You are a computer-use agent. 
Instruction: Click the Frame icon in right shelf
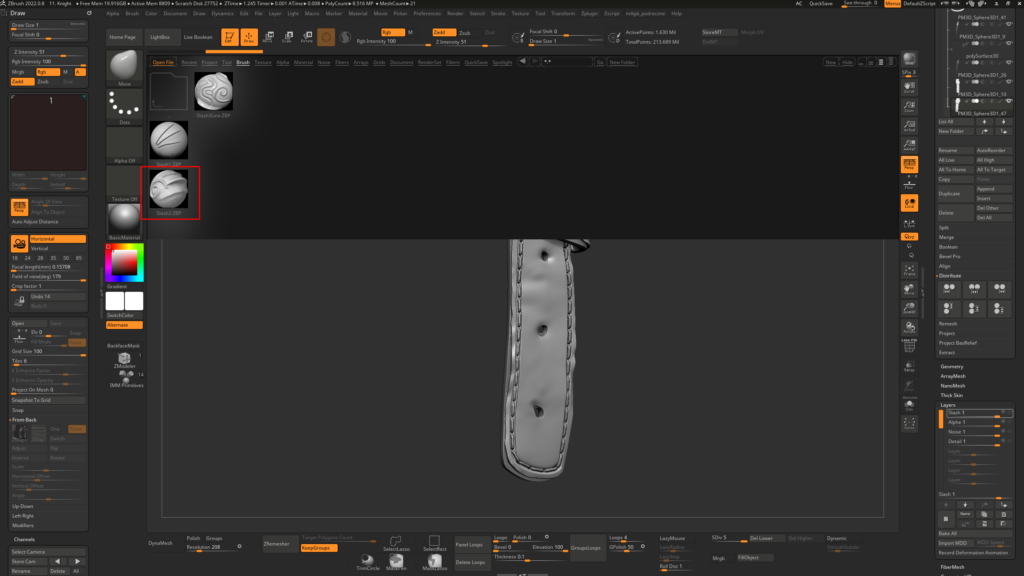pos(909,270)
